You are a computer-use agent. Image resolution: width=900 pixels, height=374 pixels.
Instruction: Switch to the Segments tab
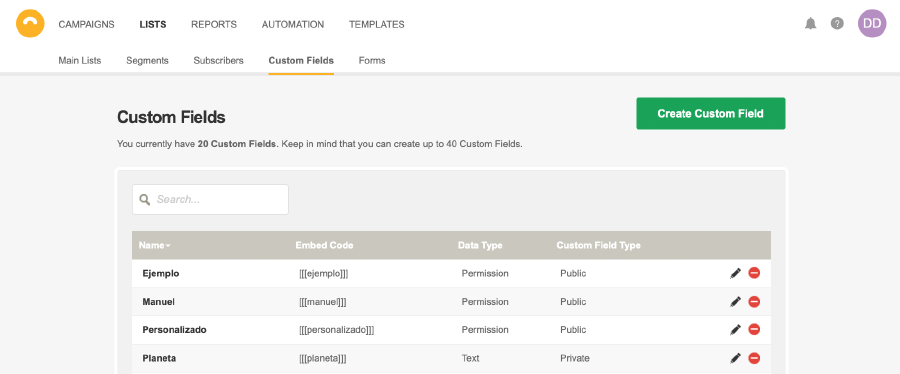148,60
